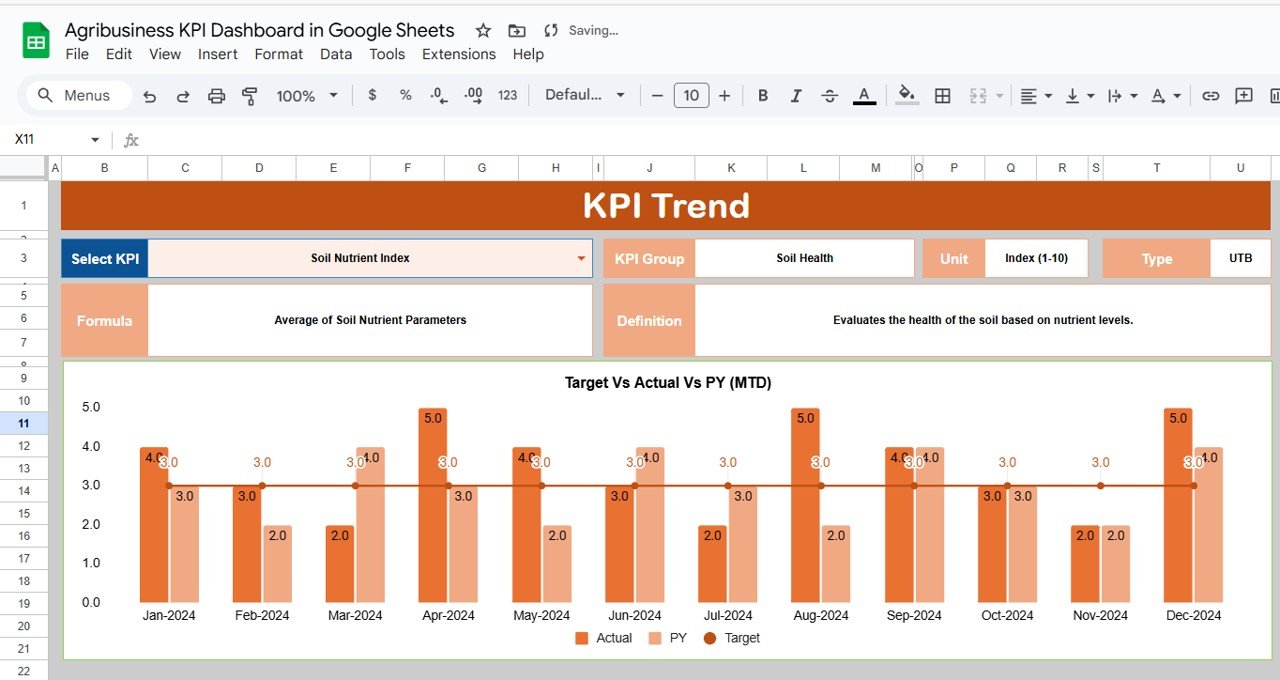Open the Select KPI dropdown arrow
The image size is (1280, 680).
pyautogui.click(x=581, y=258)
